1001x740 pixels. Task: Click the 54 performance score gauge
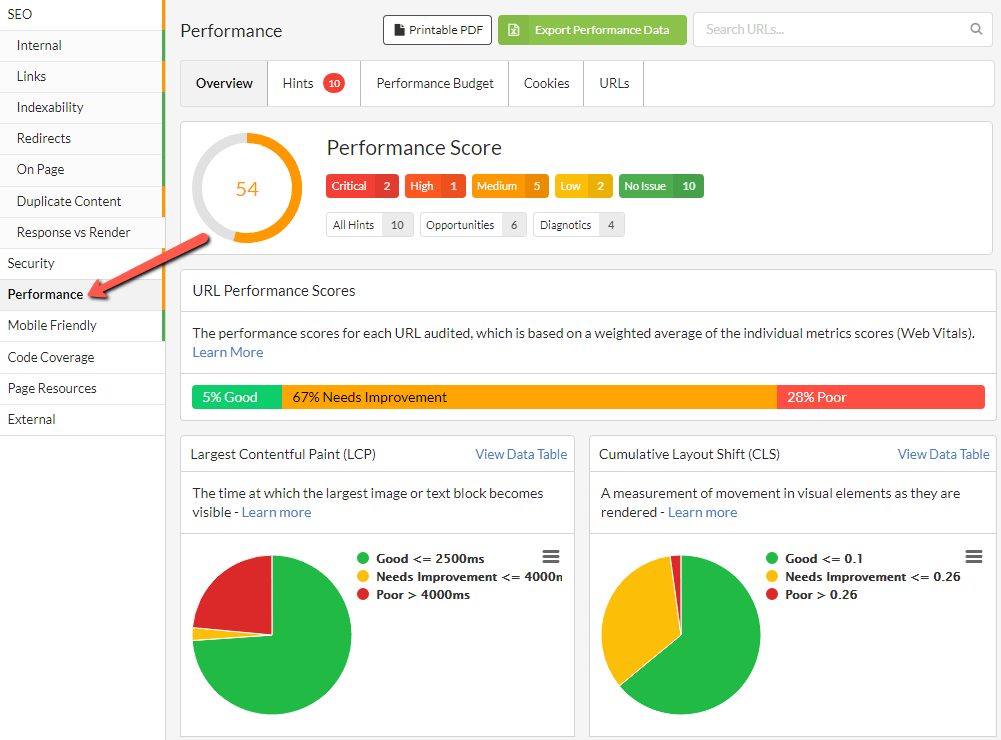(247, 188)
